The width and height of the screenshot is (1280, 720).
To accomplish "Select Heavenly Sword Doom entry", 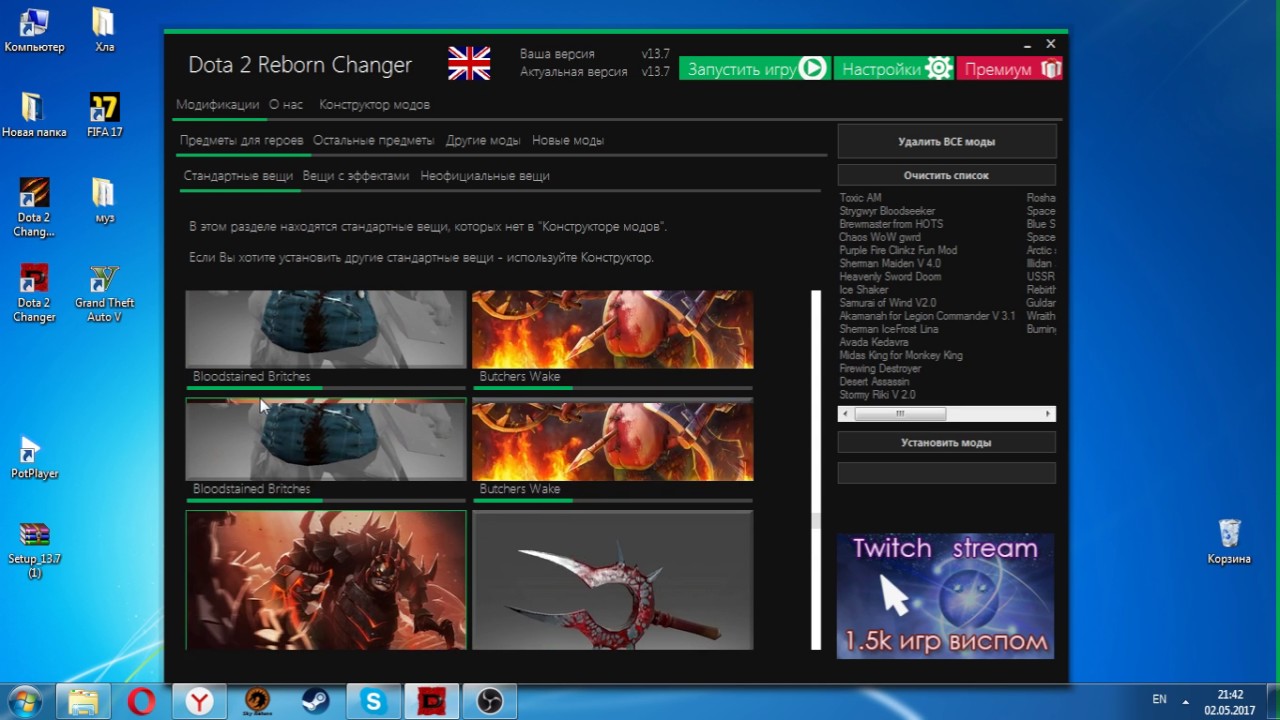I will (890, 276).
